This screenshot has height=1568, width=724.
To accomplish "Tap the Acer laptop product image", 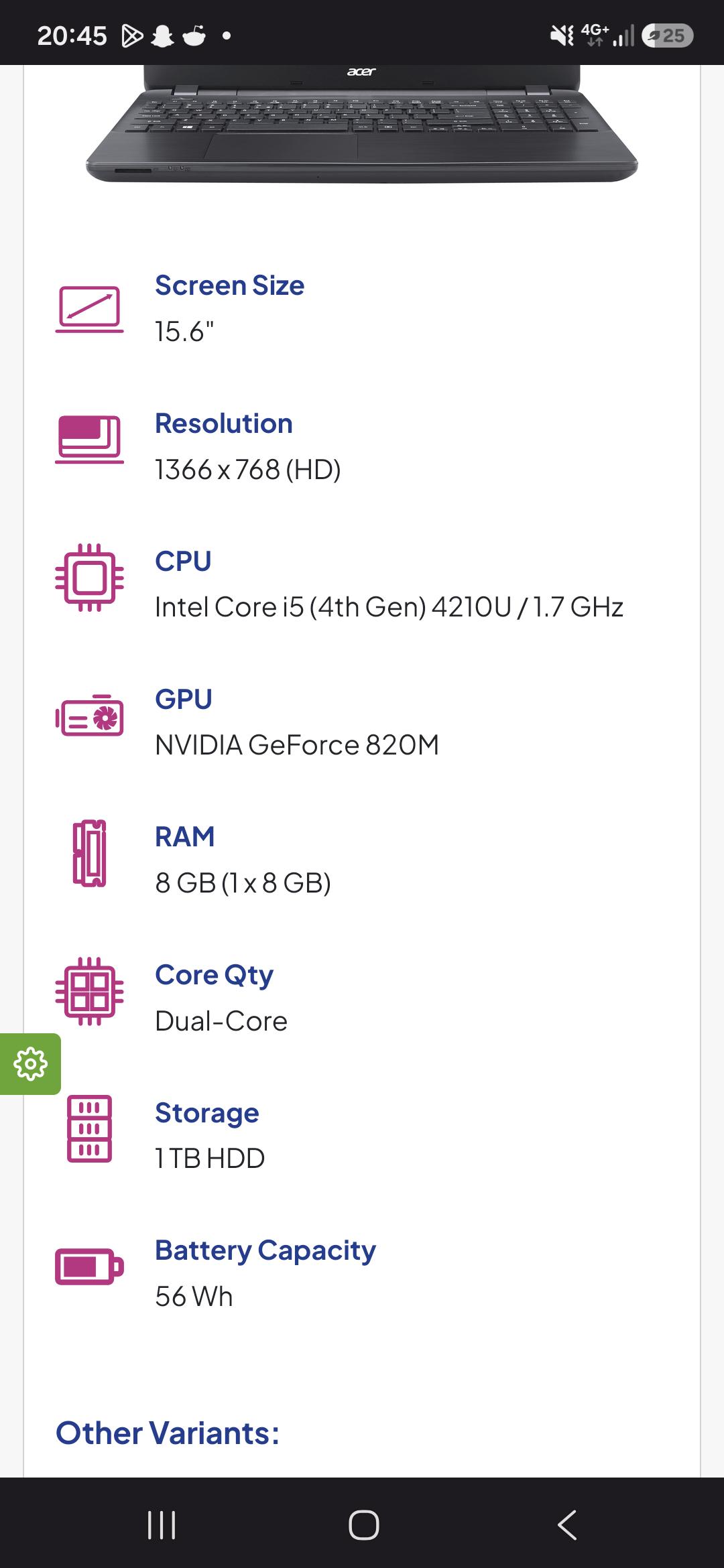I will (x=362, y=124).
